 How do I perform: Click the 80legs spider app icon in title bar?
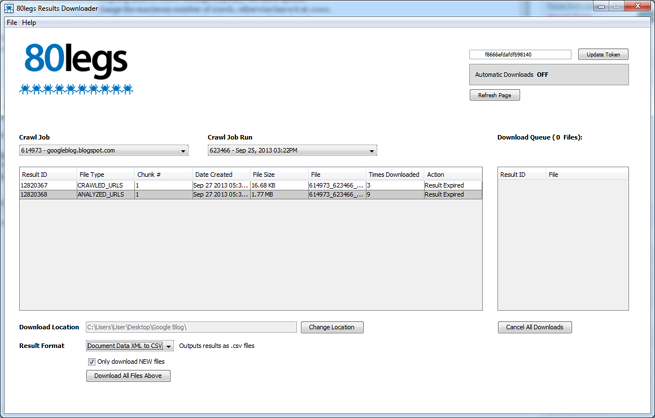pos(9,8)
